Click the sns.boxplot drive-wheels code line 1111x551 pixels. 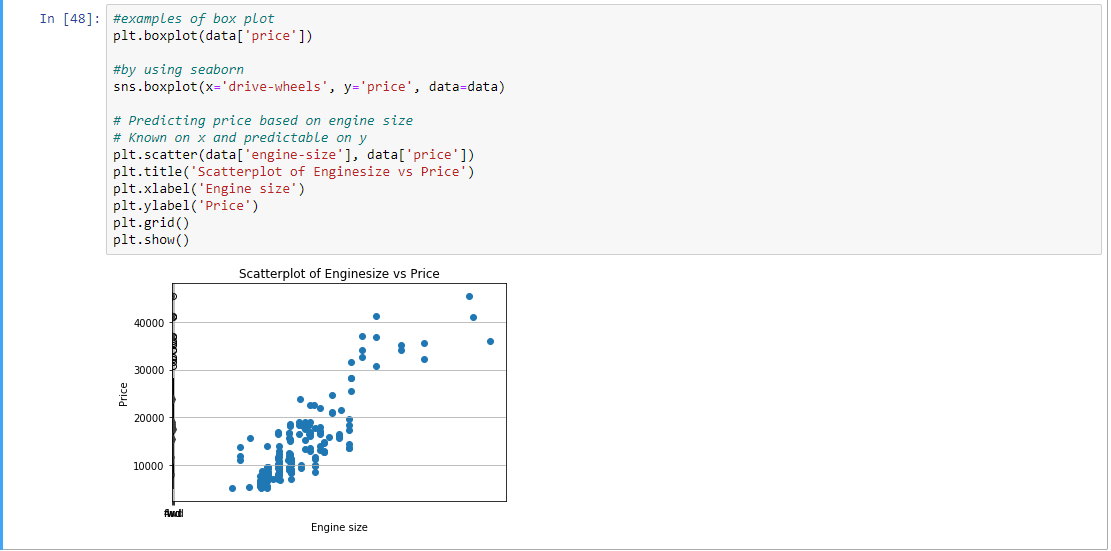click(x=309, y=87)
